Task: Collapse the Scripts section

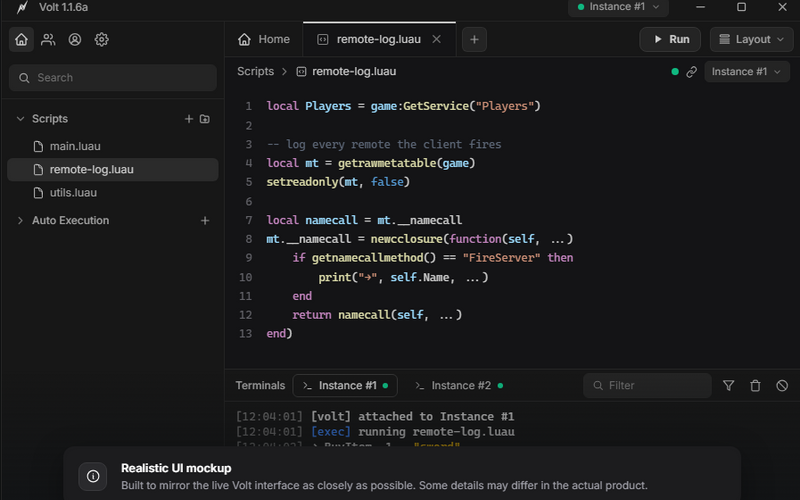Action: click(20, 119)
